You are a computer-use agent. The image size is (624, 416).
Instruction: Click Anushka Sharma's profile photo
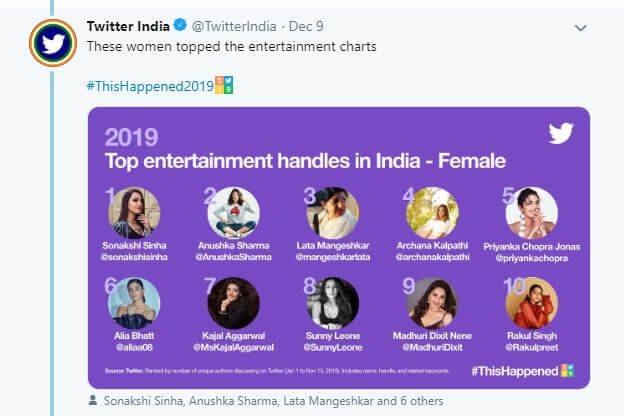pyautogui.click(x=233, y=212)
